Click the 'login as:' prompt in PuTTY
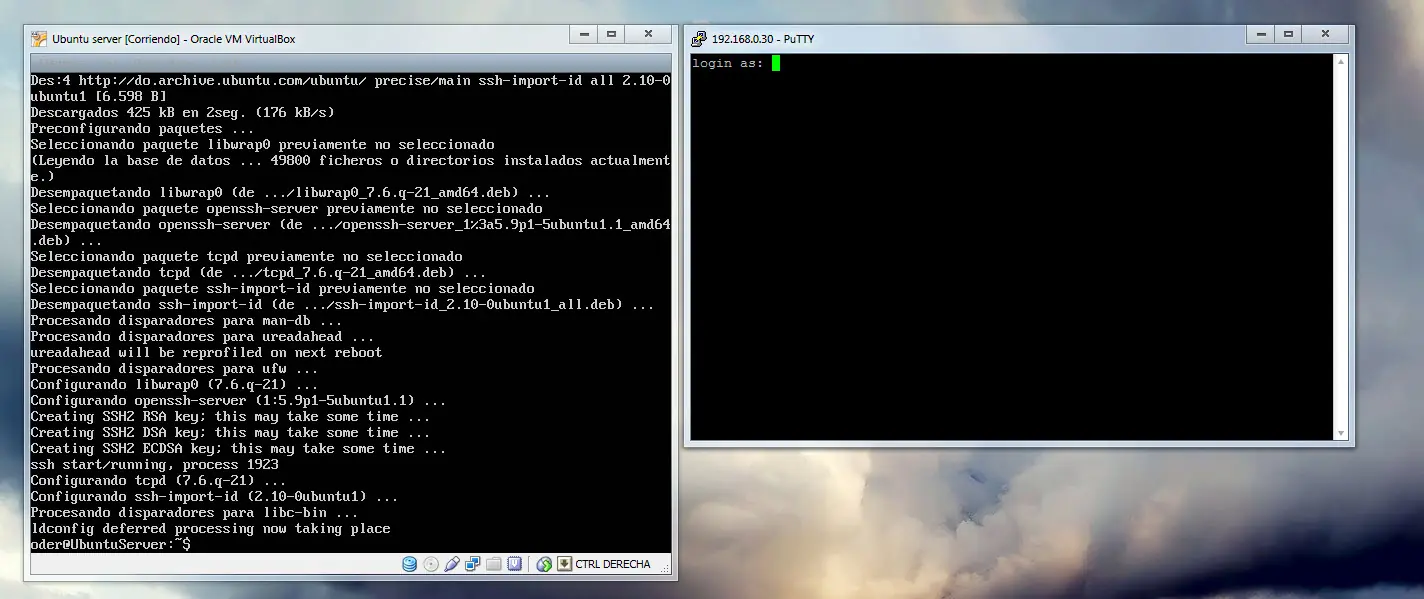Viewport: 1424px width, 599px height. pos(727,64)
